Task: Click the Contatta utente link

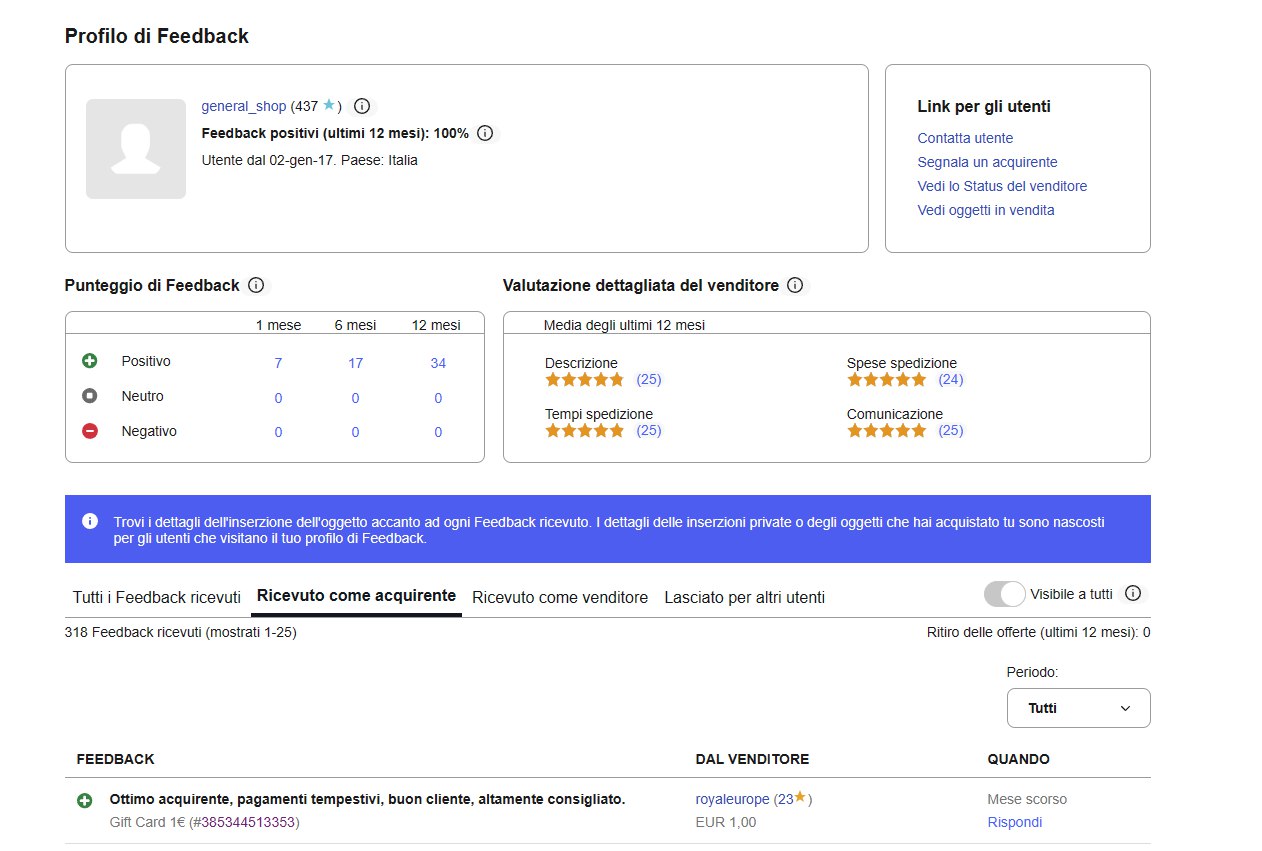Action: [965, 138]
